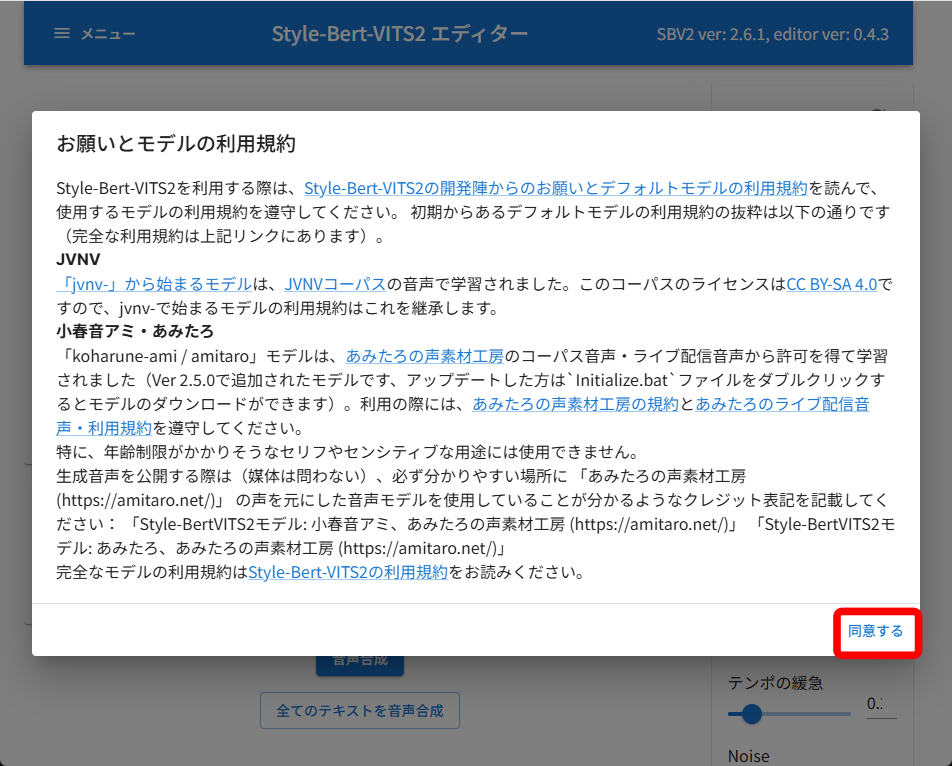Click the メニュー label in header
Screen dimensions: 952x766
coord(108,34)
